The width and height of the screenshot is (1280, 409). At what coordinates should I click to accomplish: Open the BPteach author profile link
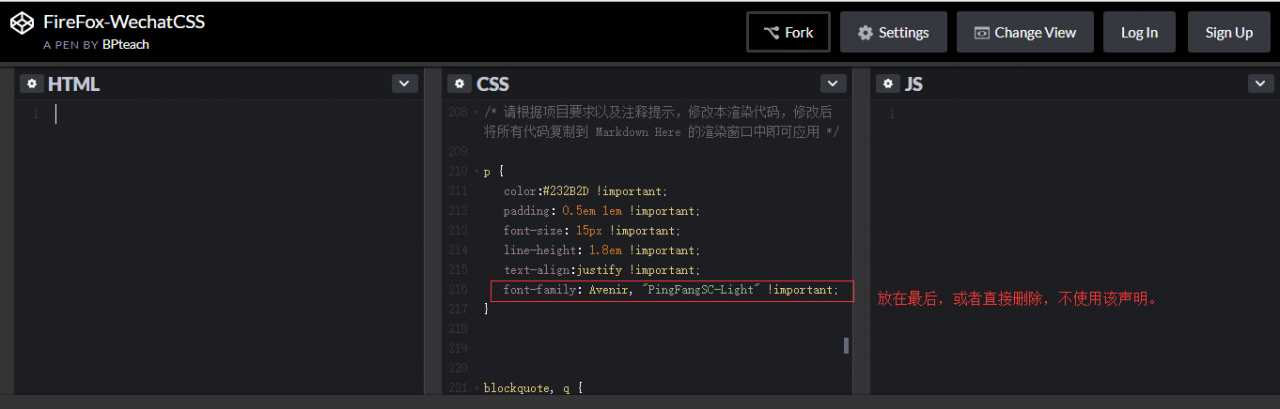(x=126, y=45)
